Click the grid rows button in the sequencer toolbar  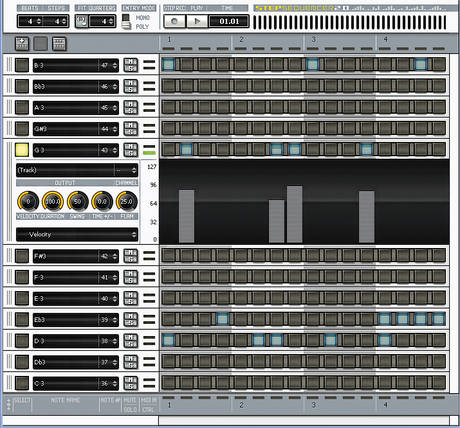click(x=59, y=44)
